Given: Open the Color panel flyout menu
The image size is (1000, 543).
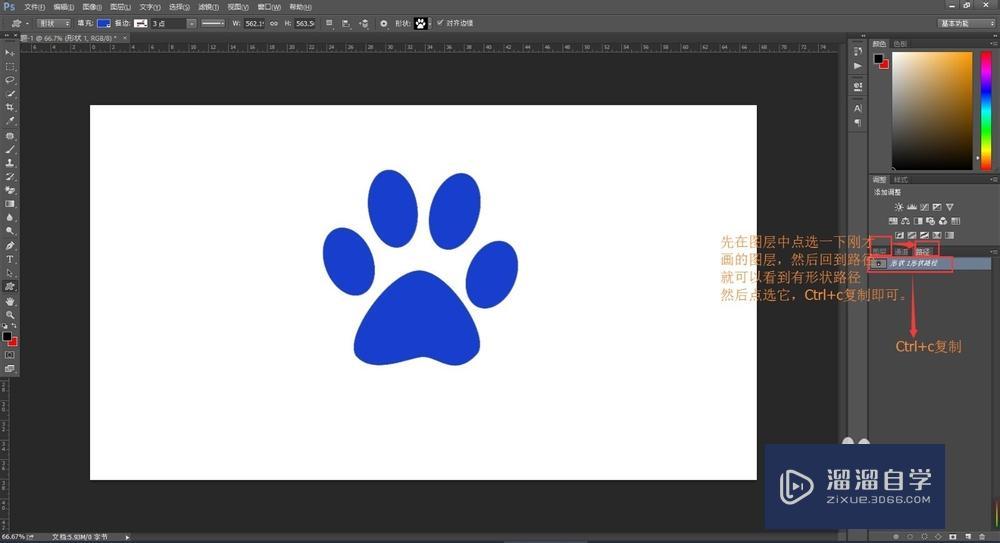Looking at the screenshot, I should pos(993,43).
